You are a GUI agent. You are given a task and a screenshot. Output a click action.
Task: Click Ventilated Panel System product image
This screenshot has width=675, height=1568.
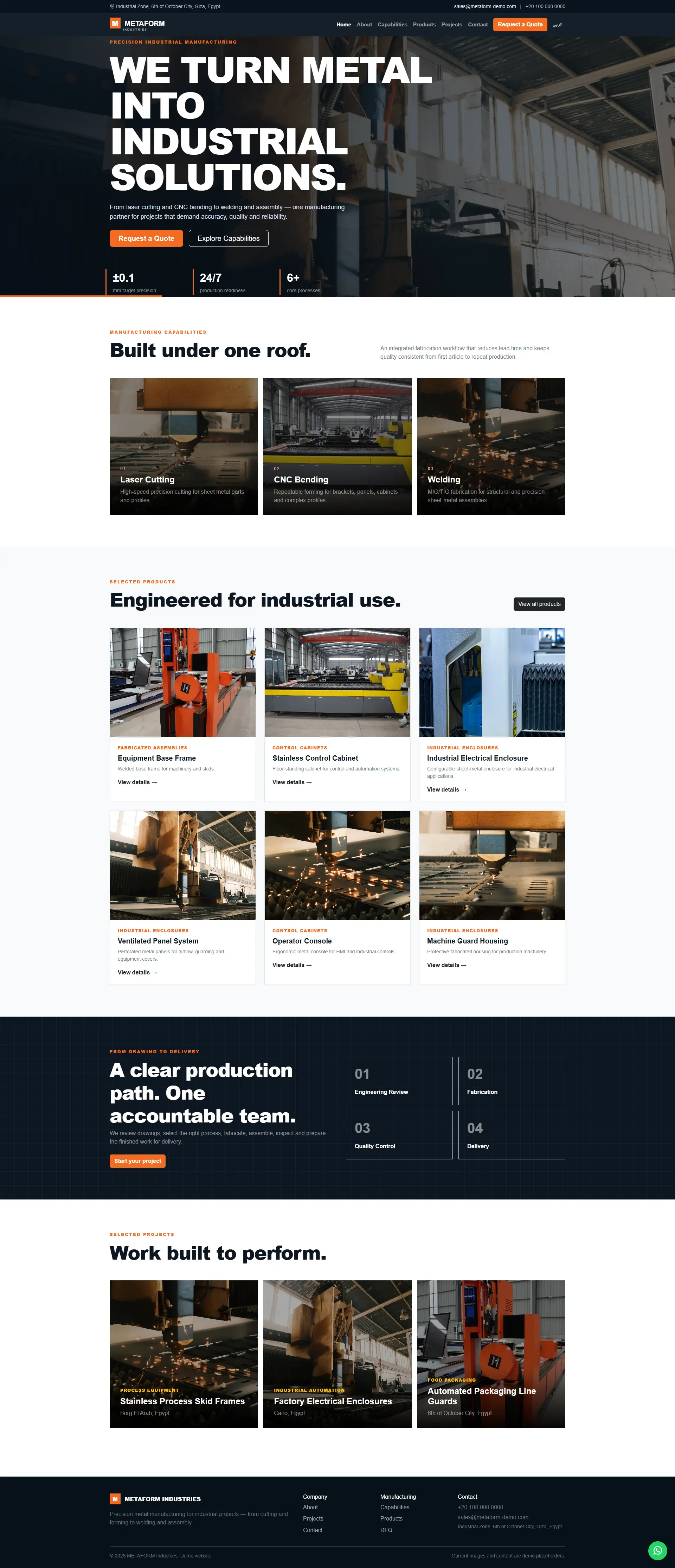click(182, 865)
